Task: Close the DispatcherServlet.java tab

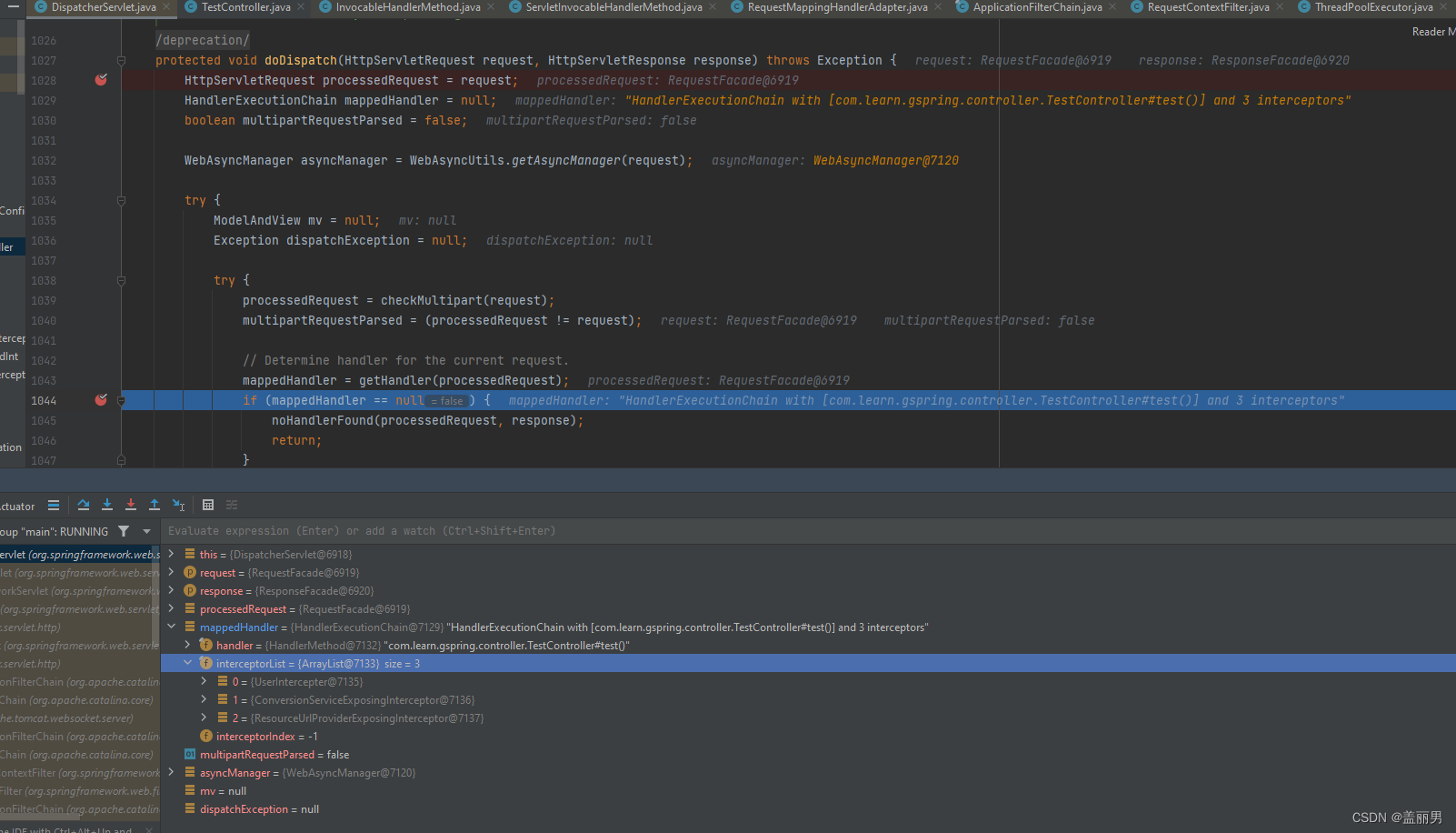Action: [166, 7]
